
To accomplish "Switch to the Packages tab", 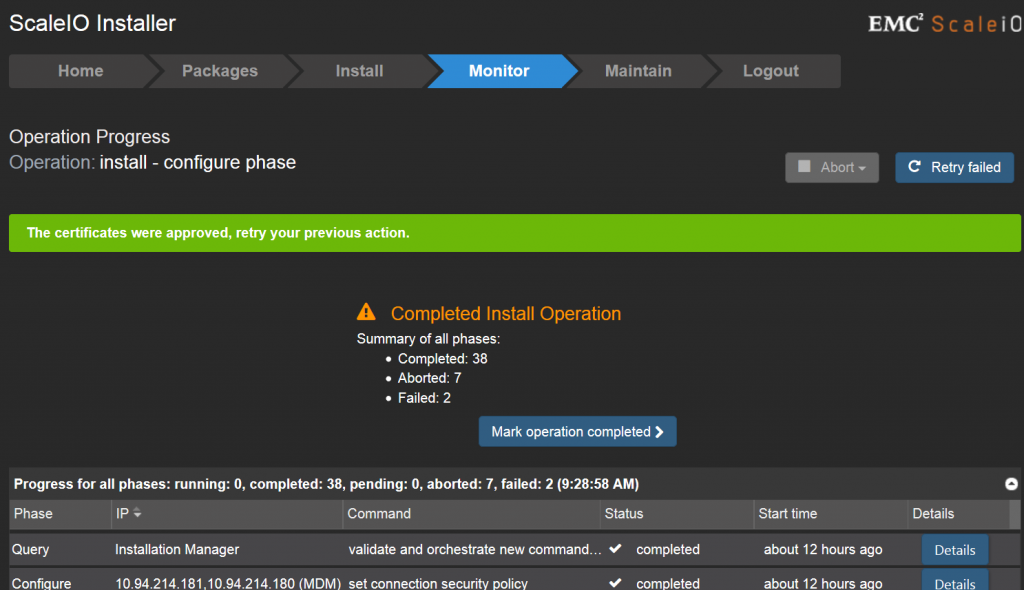I will [219, 71].
